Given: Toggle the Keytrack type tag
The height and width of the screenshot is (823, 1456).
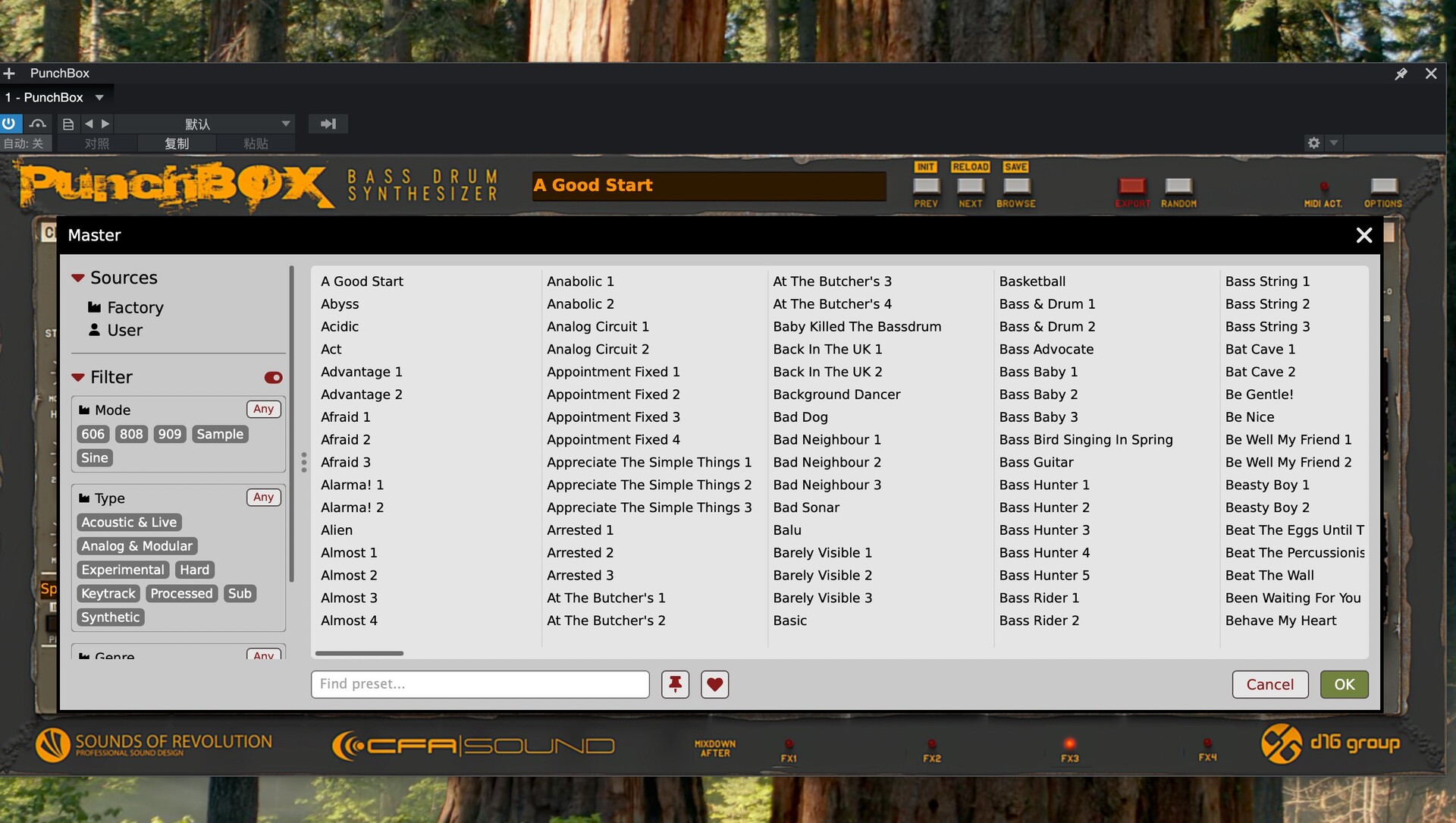Looking at the screenshot, I should (x=108, y=593).
